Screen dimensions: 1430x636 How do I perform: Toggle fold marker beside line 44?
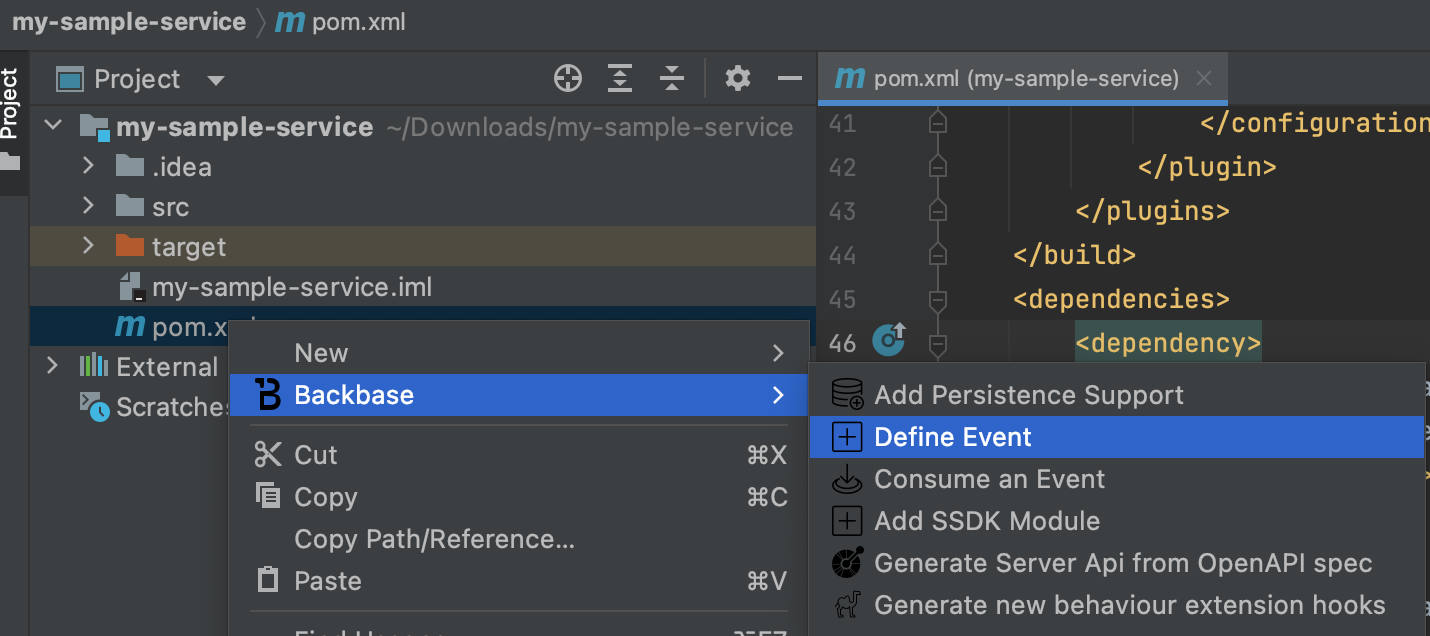point(937,255)
